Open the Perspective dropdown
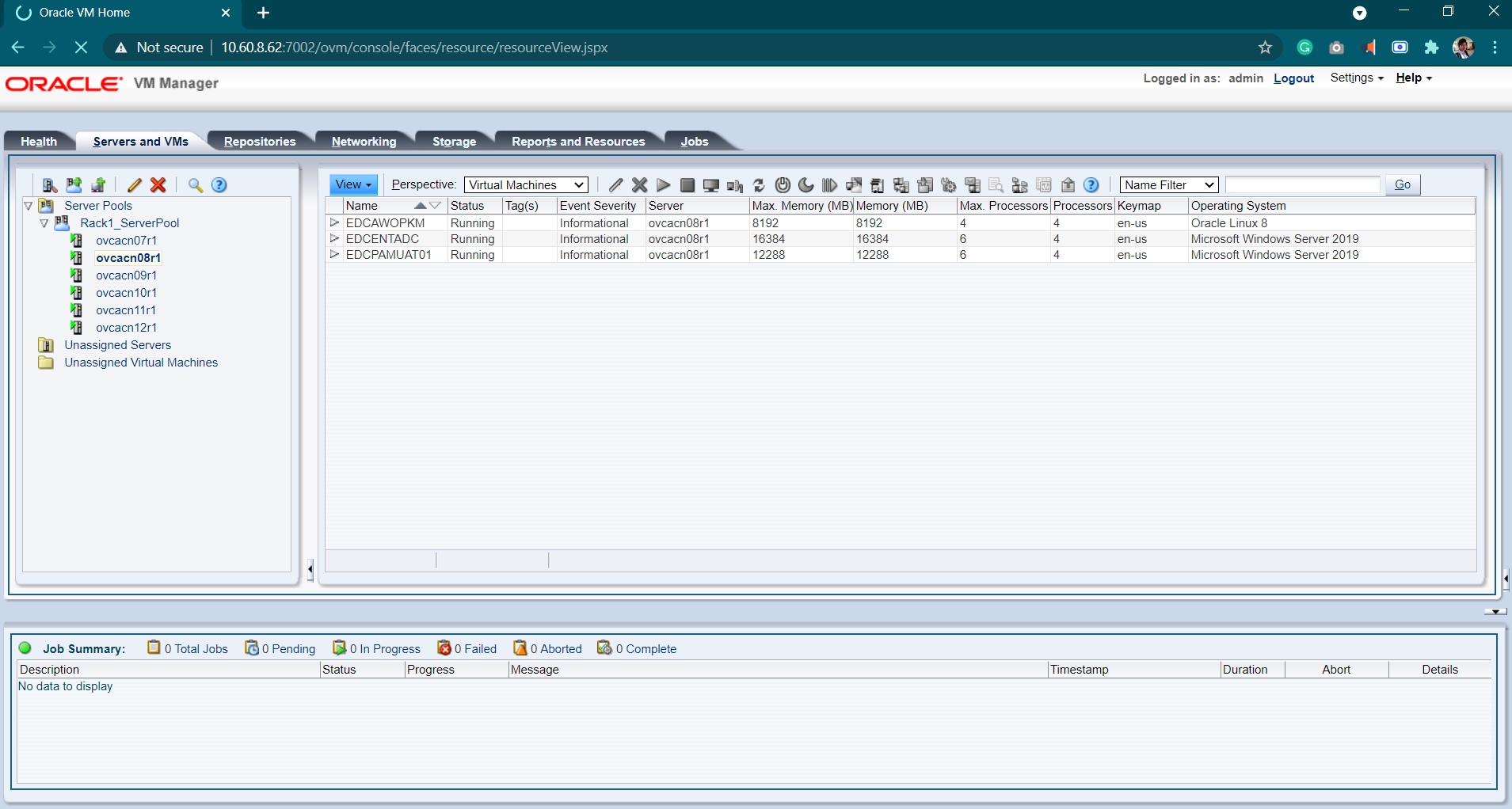 coord(526,184)
